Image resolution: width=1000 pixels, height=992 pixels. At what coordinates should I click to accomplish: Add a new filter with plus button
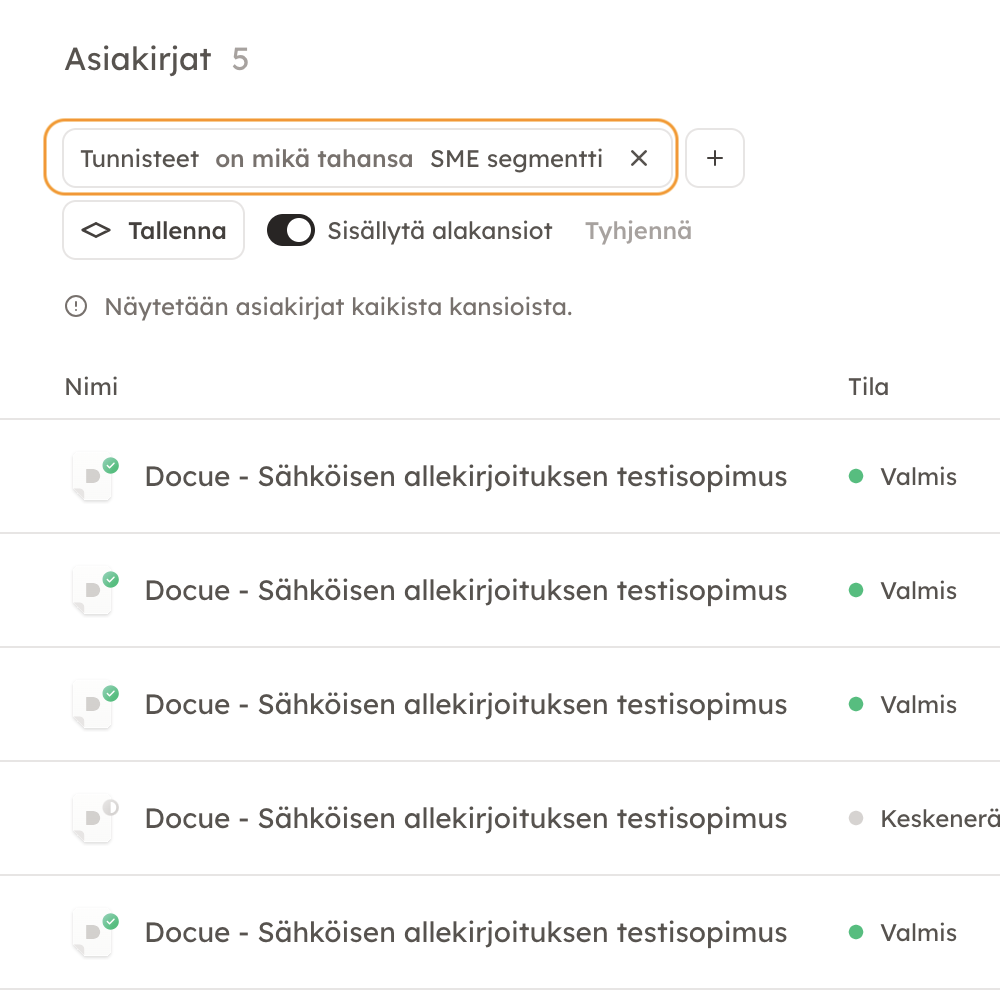[714, 158]
